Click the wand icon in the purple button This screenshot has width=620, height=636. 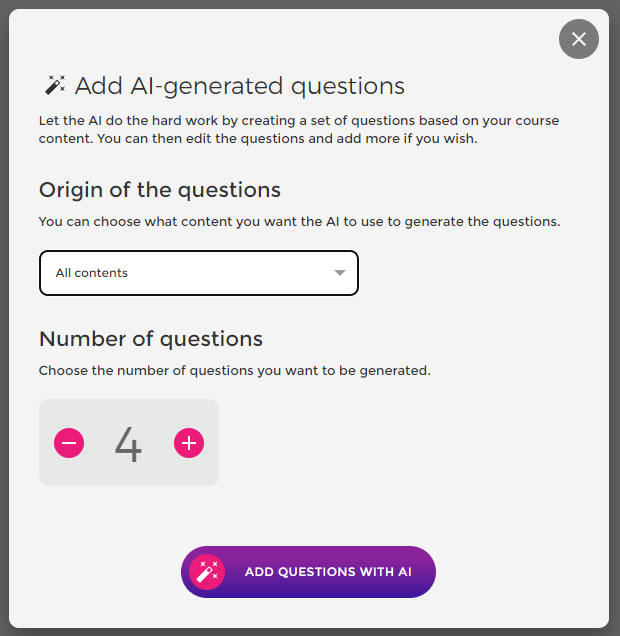[x=207, y=572]
